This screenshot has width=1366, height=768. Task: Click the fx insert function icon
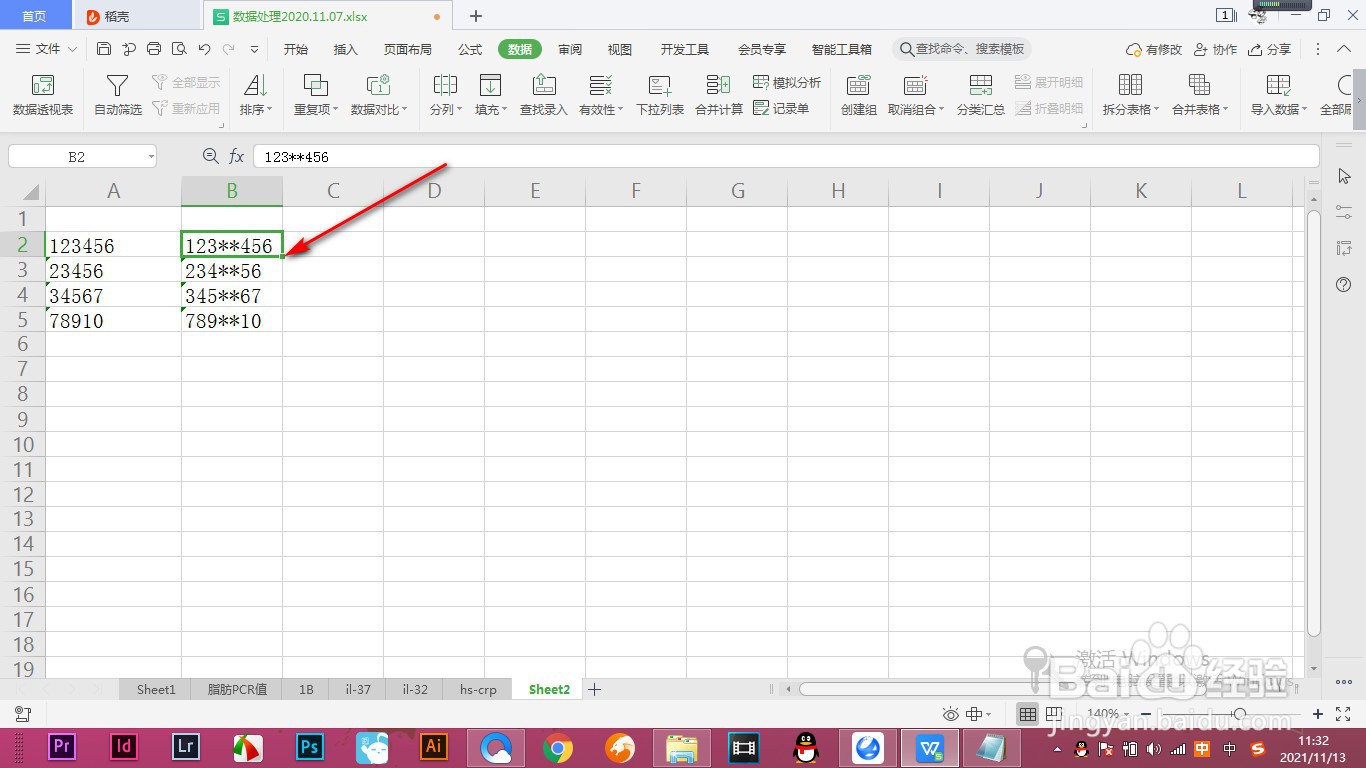[x=237, y=156]
